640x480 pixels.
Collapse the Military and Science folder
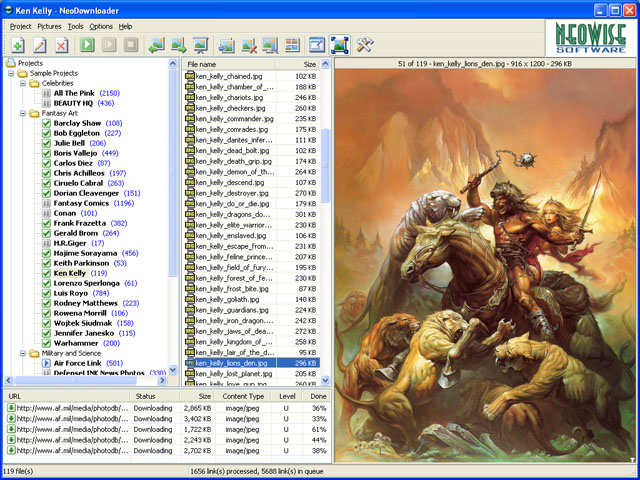click(23, 353)
